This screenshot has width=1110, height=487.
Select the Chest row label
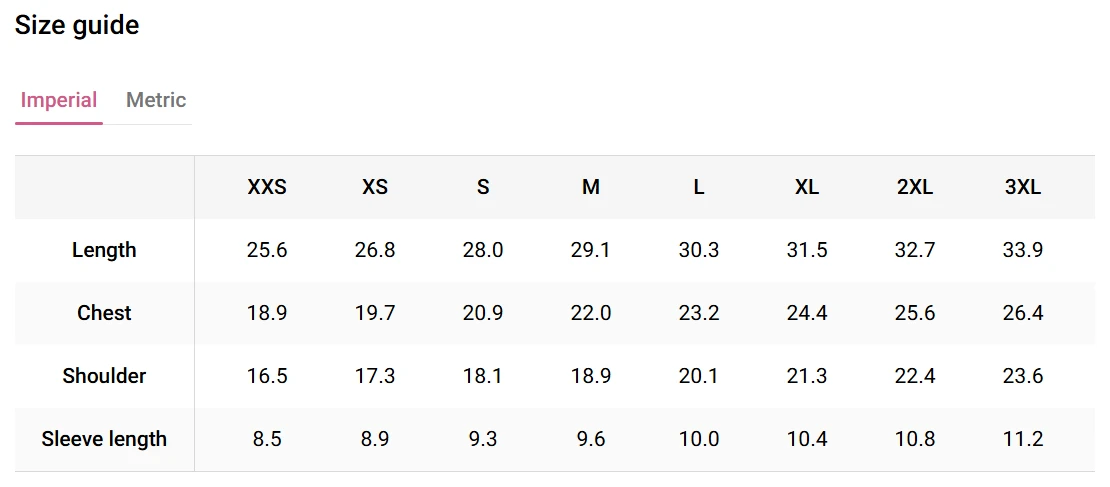[x=104, y=313]
